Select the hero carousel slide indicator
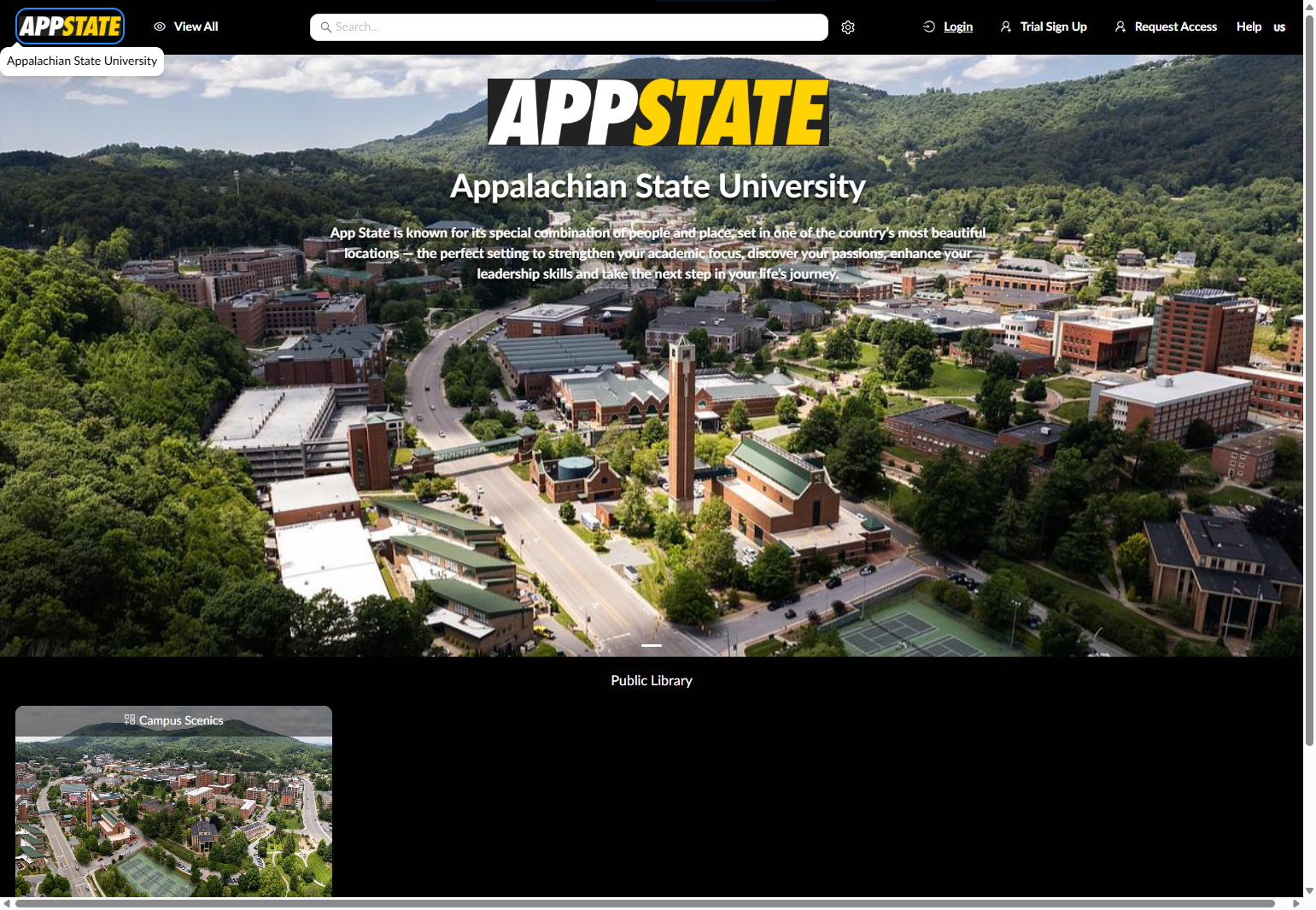Viewport: 1316px width, 910px height. 652,645
